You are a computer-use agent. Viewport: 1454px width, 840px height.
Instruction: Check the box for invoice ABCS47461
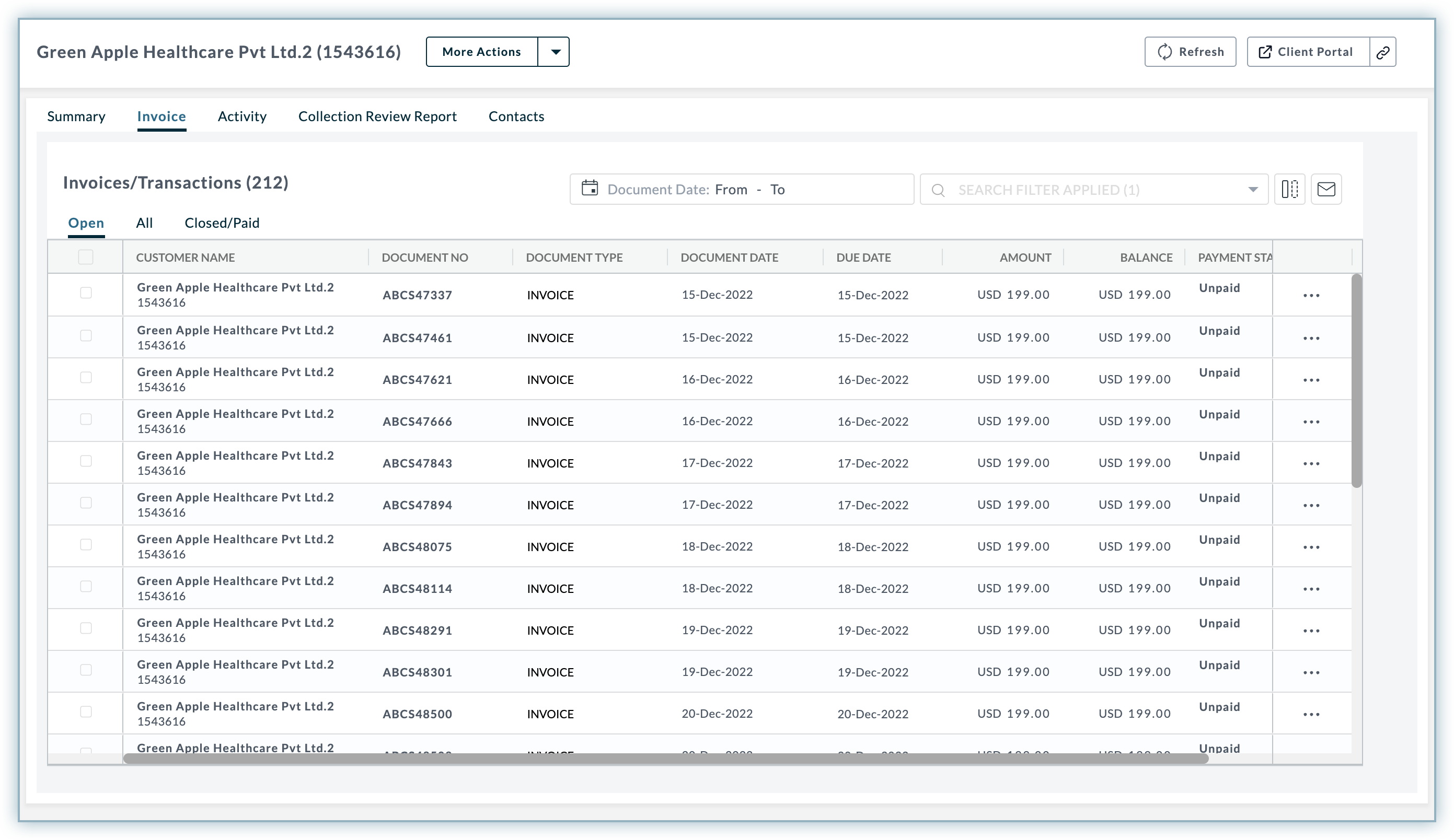pyautogui.click(x=86, y=335)
